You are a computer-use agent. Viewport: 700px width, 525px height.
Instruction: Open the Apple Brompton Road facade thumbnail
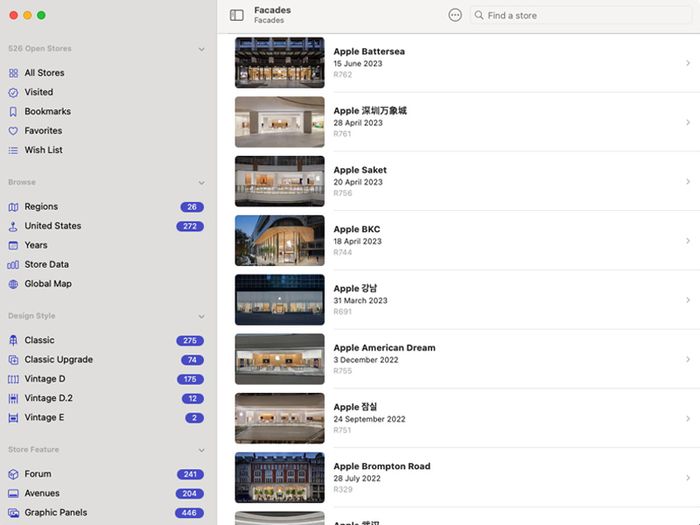[x=279, y=478]
